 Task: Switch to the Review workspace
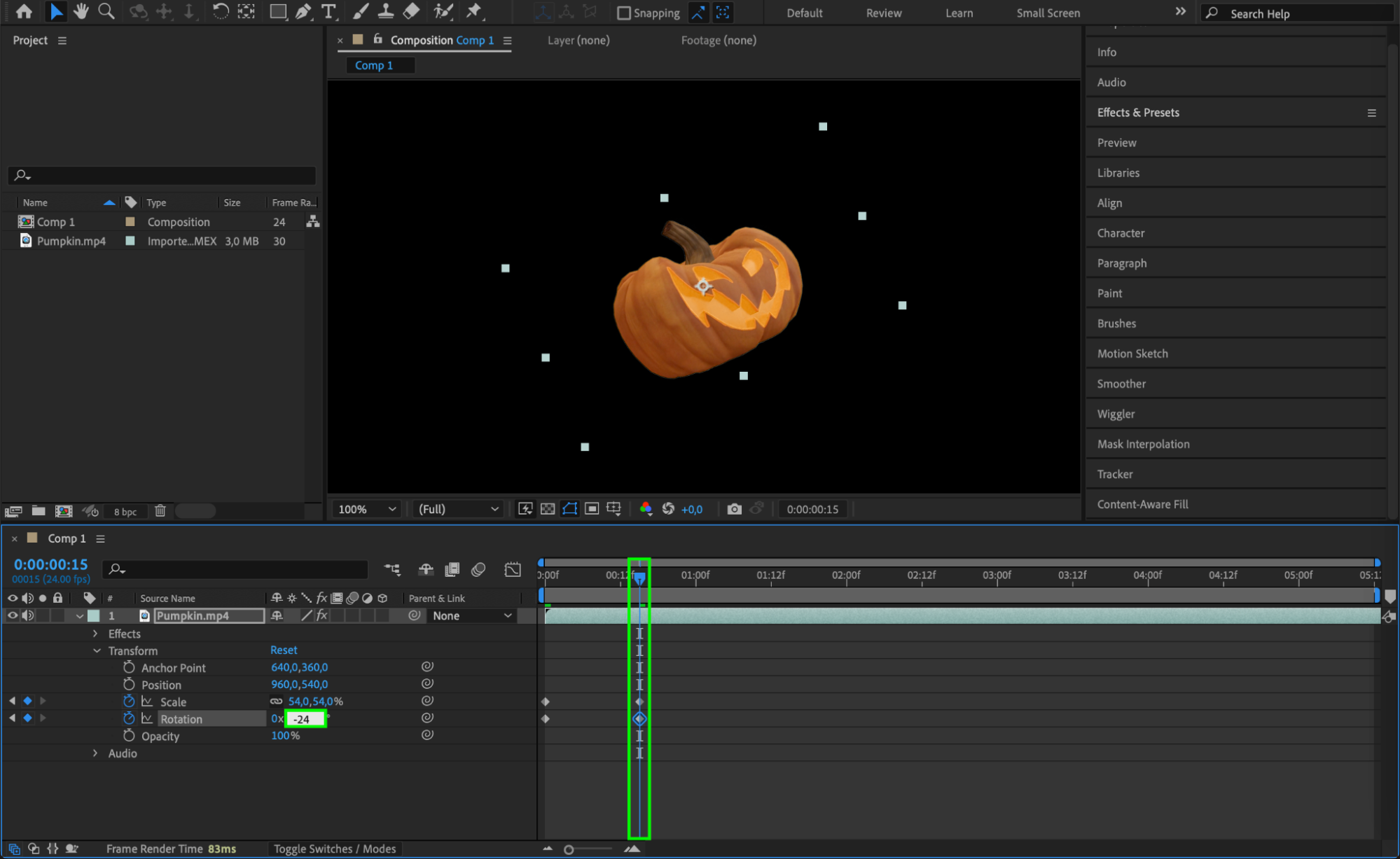883,13
